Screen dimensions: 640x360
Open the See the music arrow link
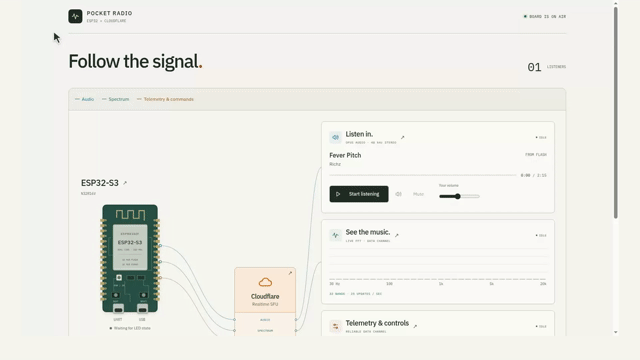[396, 235]
